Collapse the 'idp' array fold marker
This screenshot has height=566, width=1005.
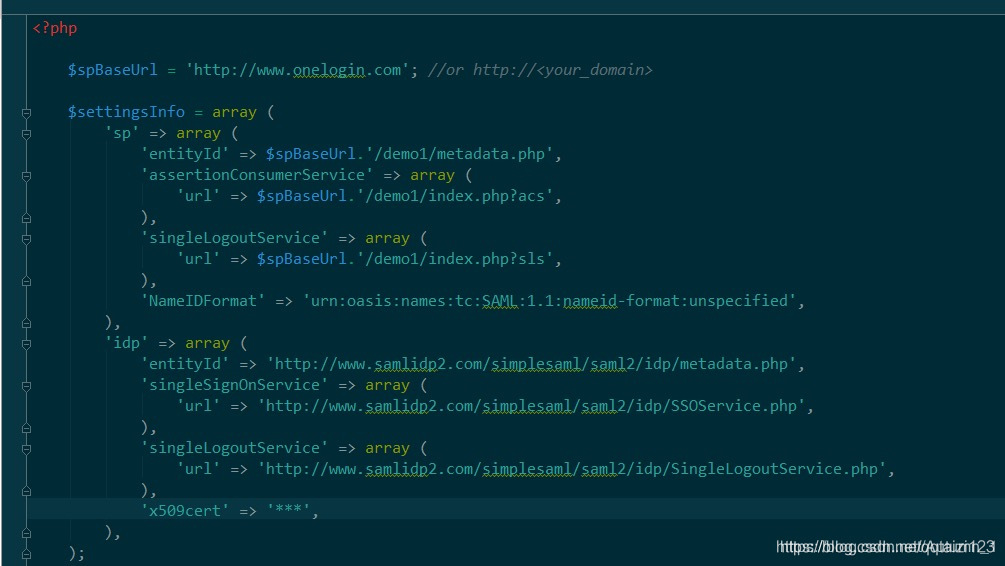[x=26, y=344]
